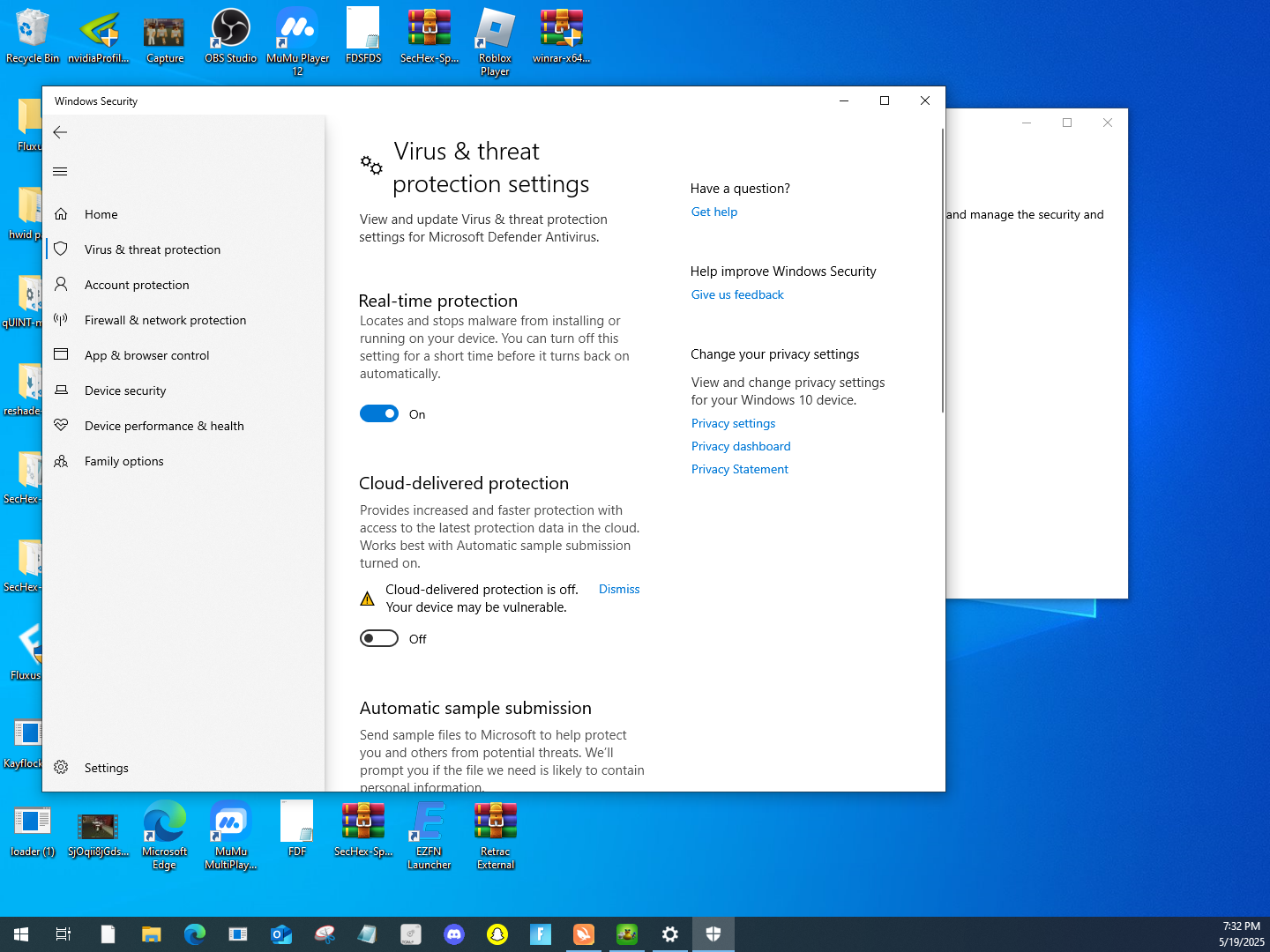Image resolution: width=1270 pixels, height=952 pixels.
Task: Open Settings gear in sidebar
Action: pyautogui.click(x=61, y=767)
